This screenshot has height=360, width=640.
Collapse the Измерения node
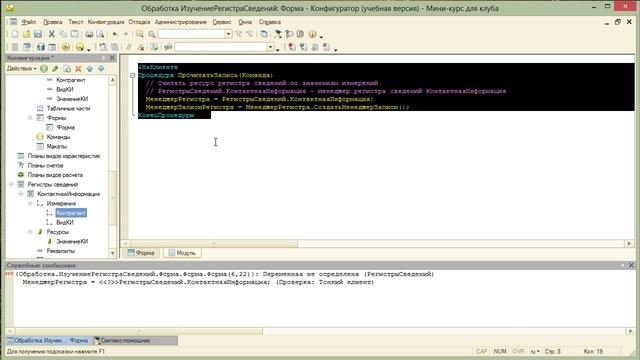30,203
